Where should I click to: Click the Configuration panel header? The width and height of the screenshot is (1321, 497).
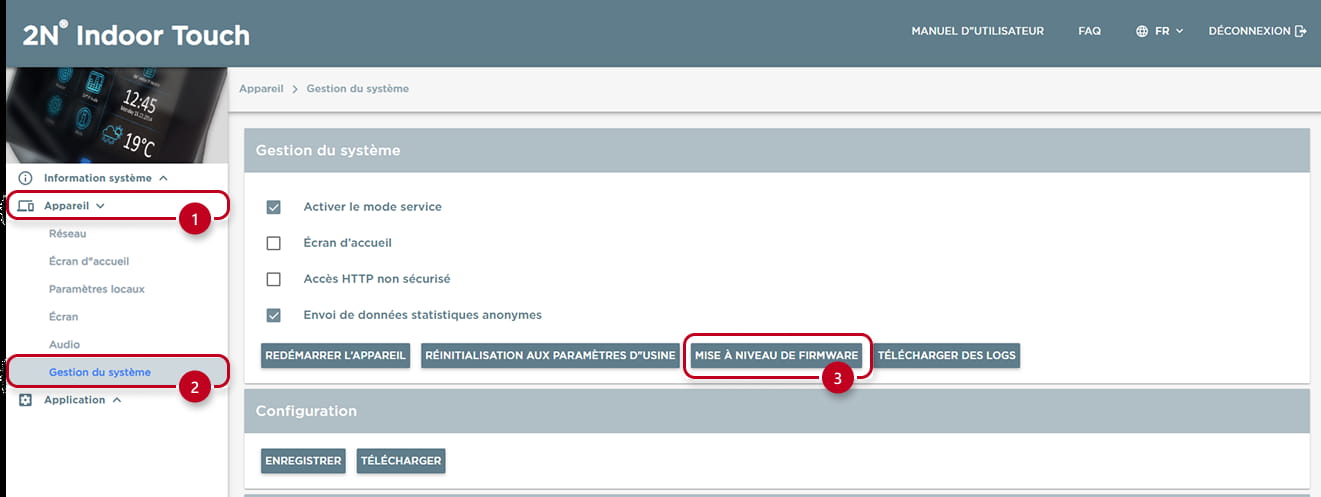click(777, 411)
